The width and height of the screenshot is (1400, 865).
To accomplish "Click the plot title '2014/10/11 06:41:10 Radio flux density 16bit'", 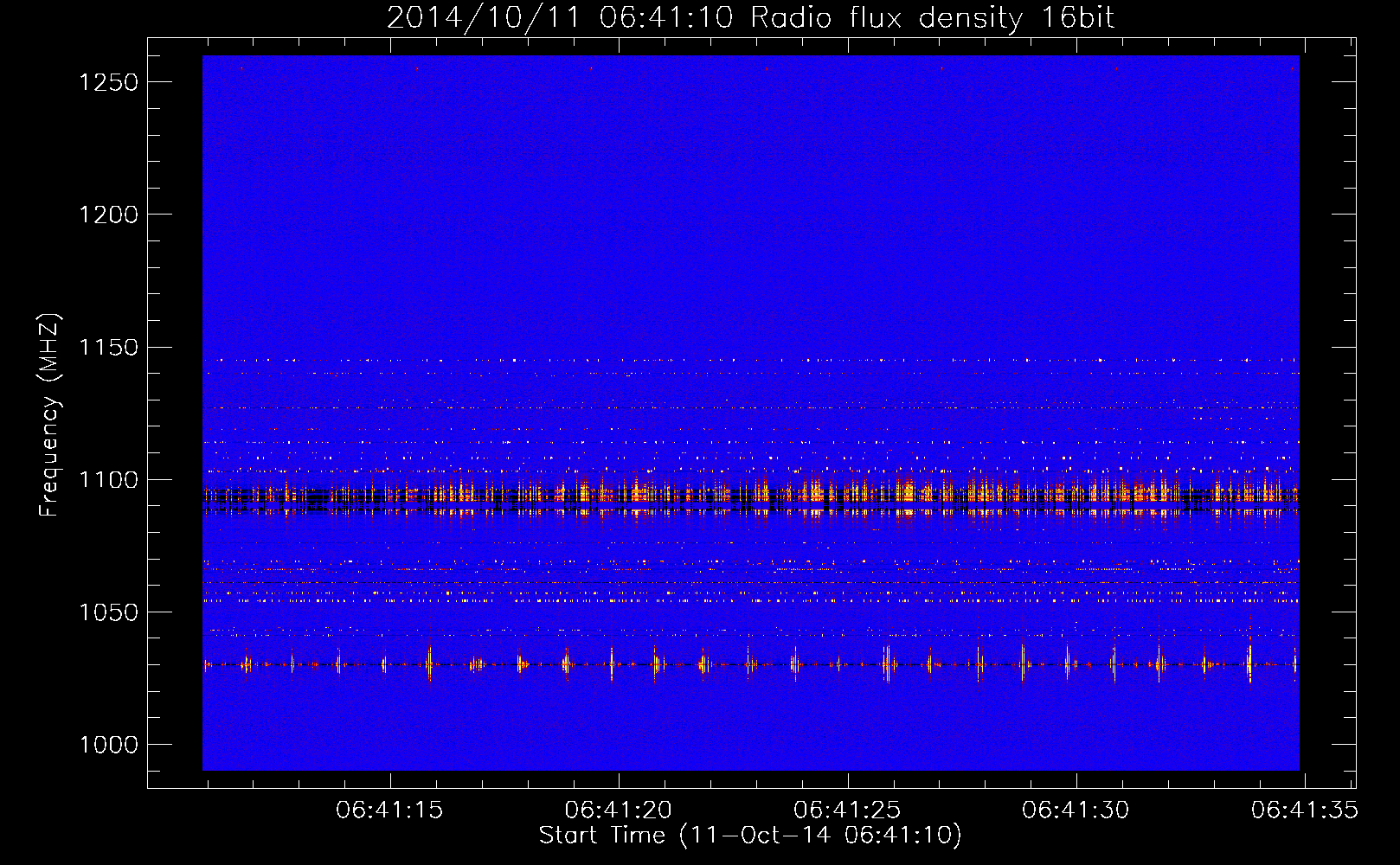I will tap(750, 18).
